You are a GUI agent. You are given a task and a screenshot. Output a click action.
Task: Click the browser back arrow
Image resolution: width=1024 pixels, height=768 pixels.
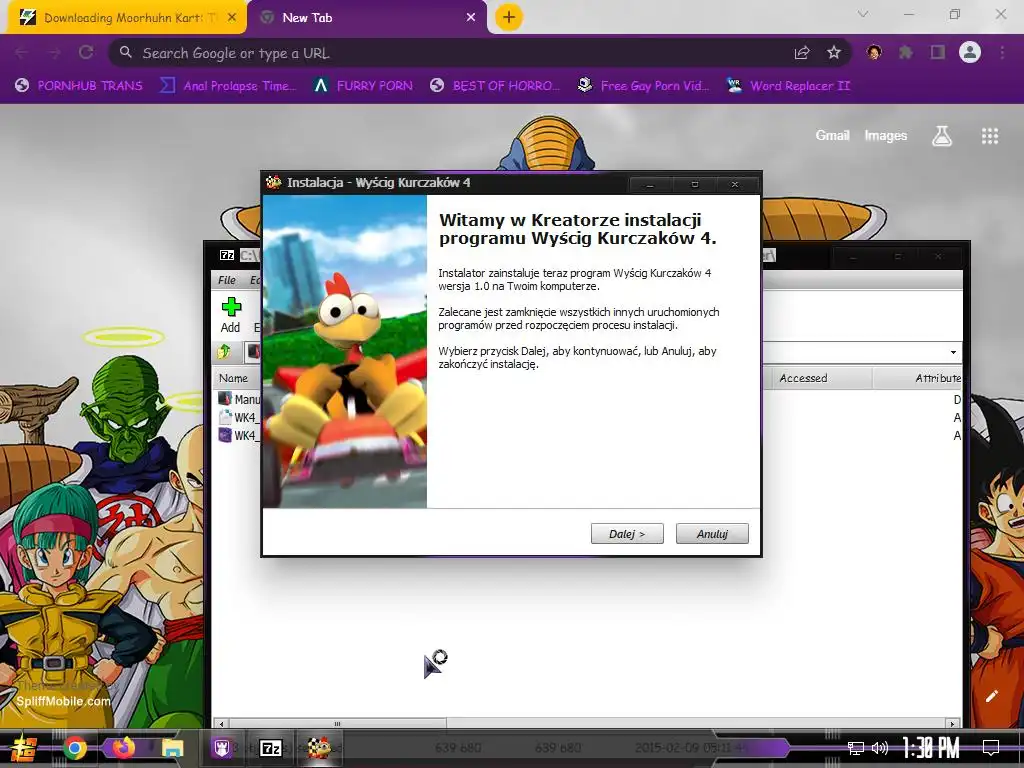click(x=22, y=52)
